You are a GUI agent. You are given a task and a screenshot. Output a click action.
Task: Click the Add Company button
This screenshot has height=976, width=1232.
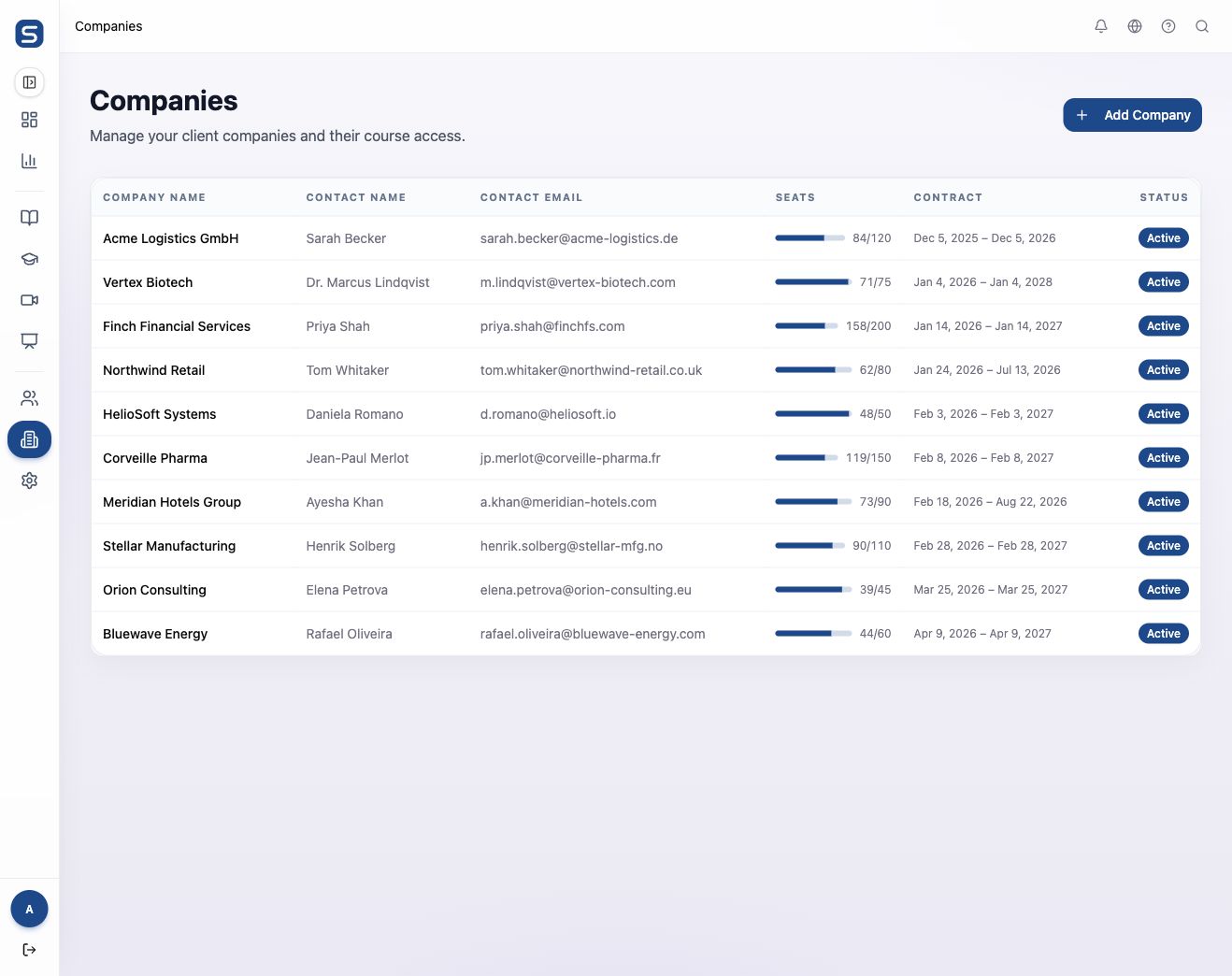[x=1132, y=115]
